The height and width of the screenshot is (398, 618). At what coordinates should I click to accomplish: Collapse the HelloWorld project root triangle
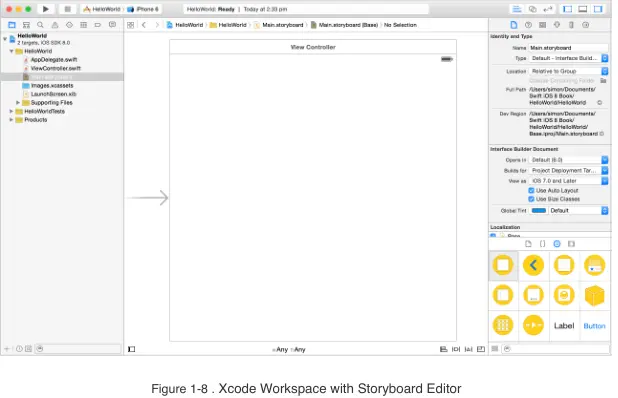pos(5,39)
